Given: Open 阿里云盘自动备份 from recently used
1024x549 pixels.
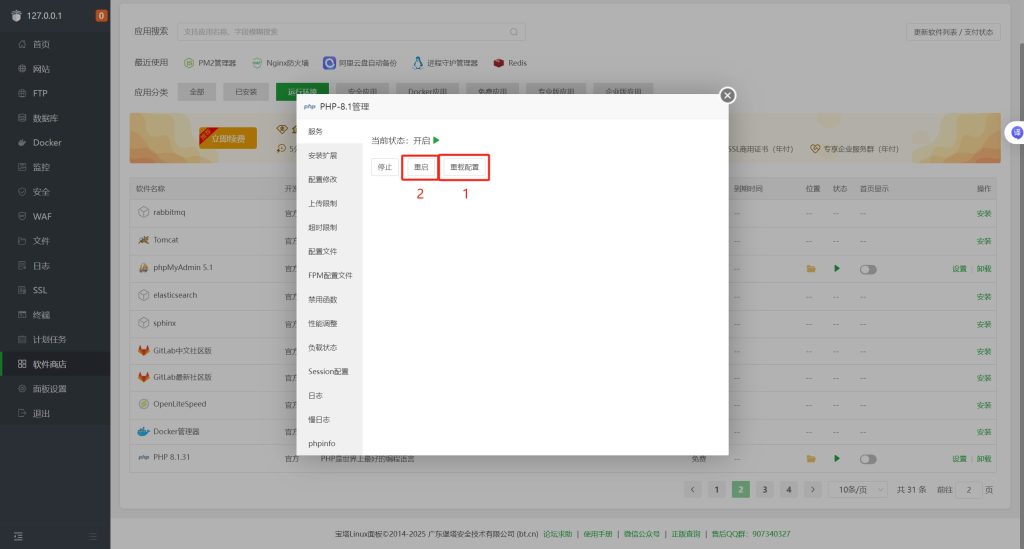Looking at the screenshot, I should pyautogui.click(x=360, y=63).
